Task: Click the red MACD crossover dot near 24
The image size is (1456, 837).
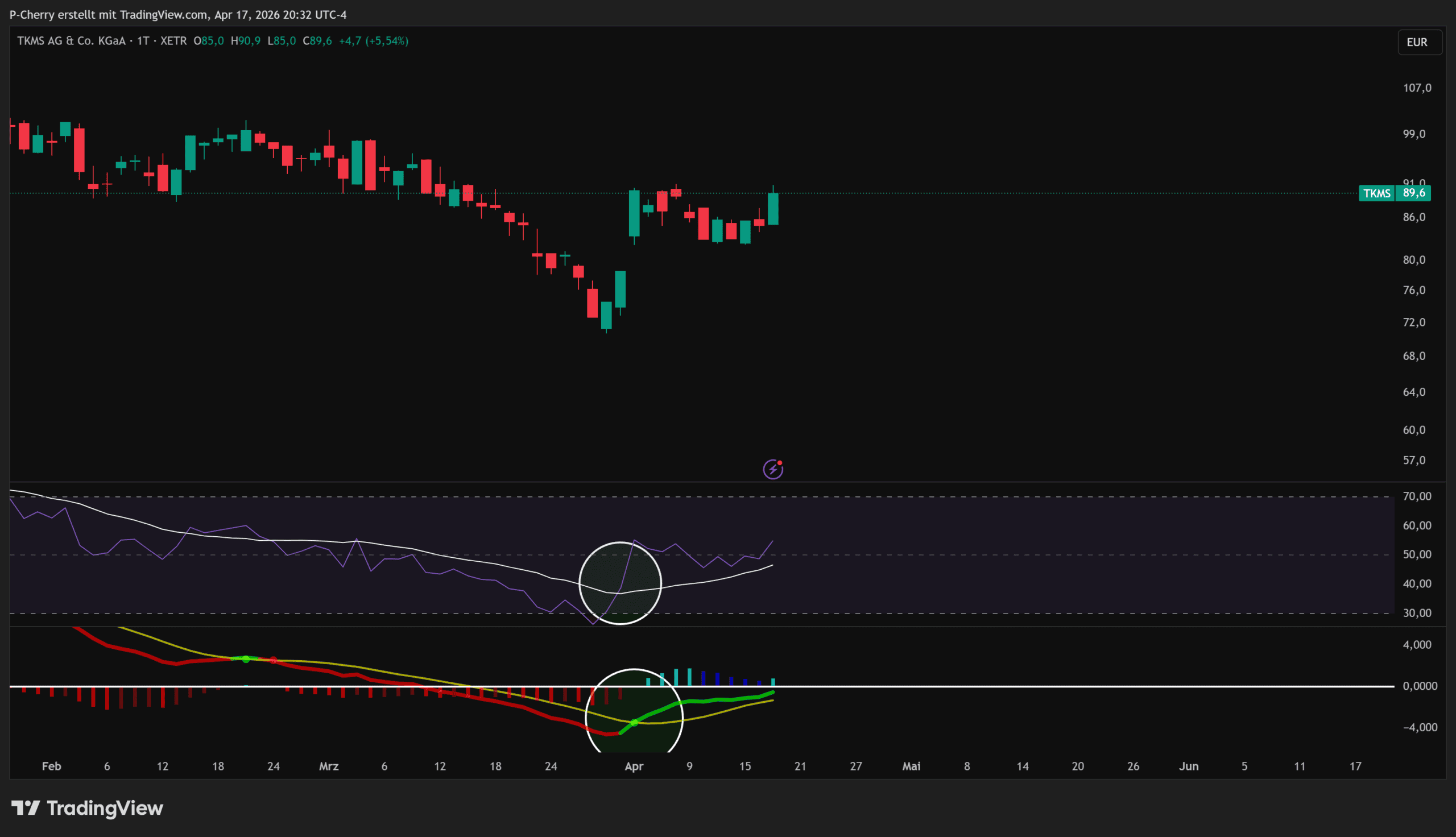Action: [x=274, y=661]
